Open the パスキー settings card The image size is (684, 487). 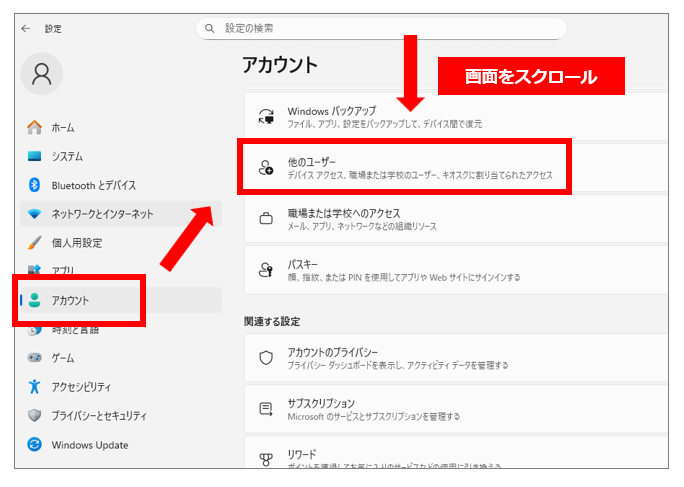tap(456, 270)
